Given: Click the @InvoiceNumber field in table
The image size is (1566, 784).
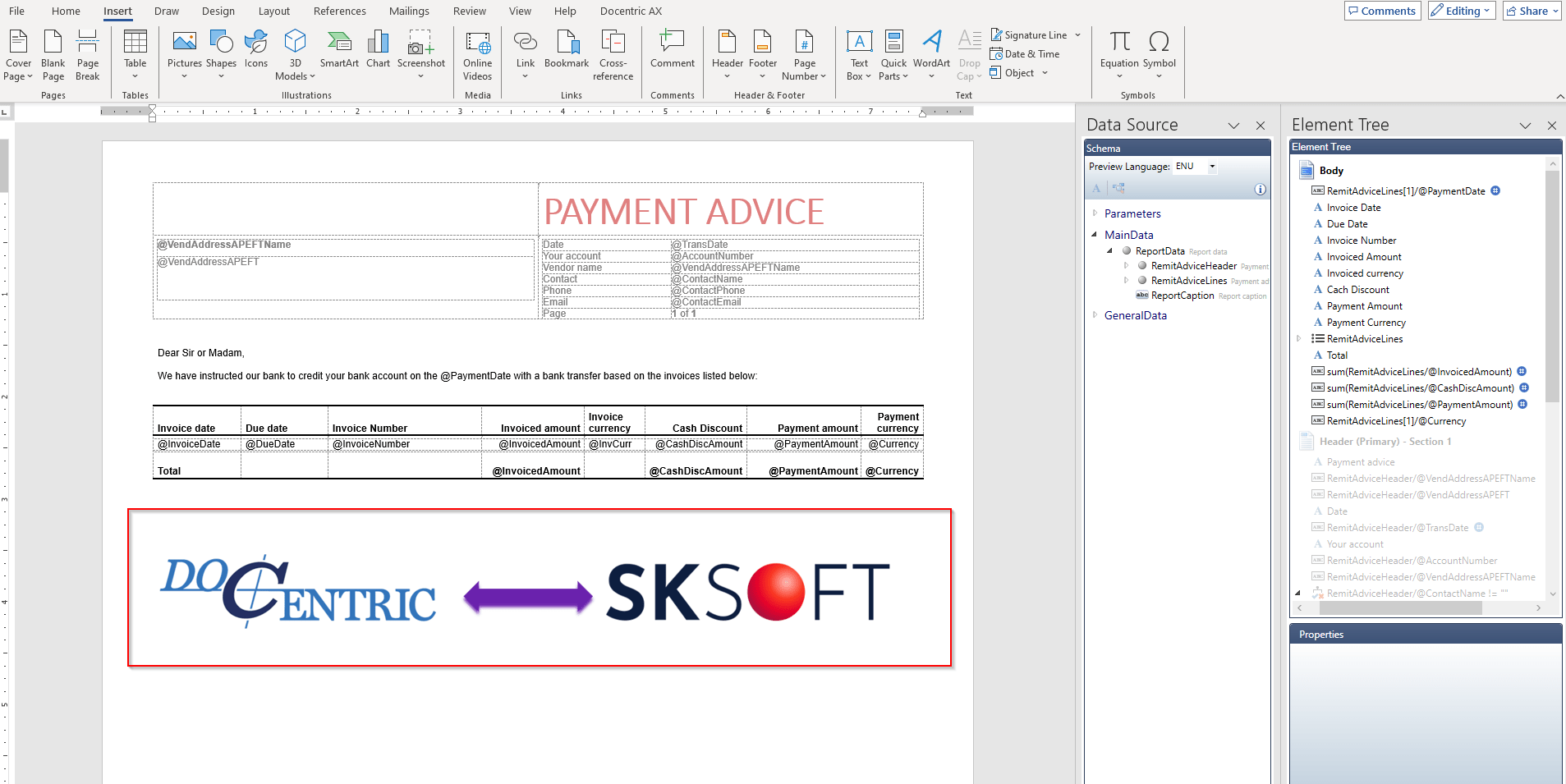Looking at the screenshot, I should [371, 444].
